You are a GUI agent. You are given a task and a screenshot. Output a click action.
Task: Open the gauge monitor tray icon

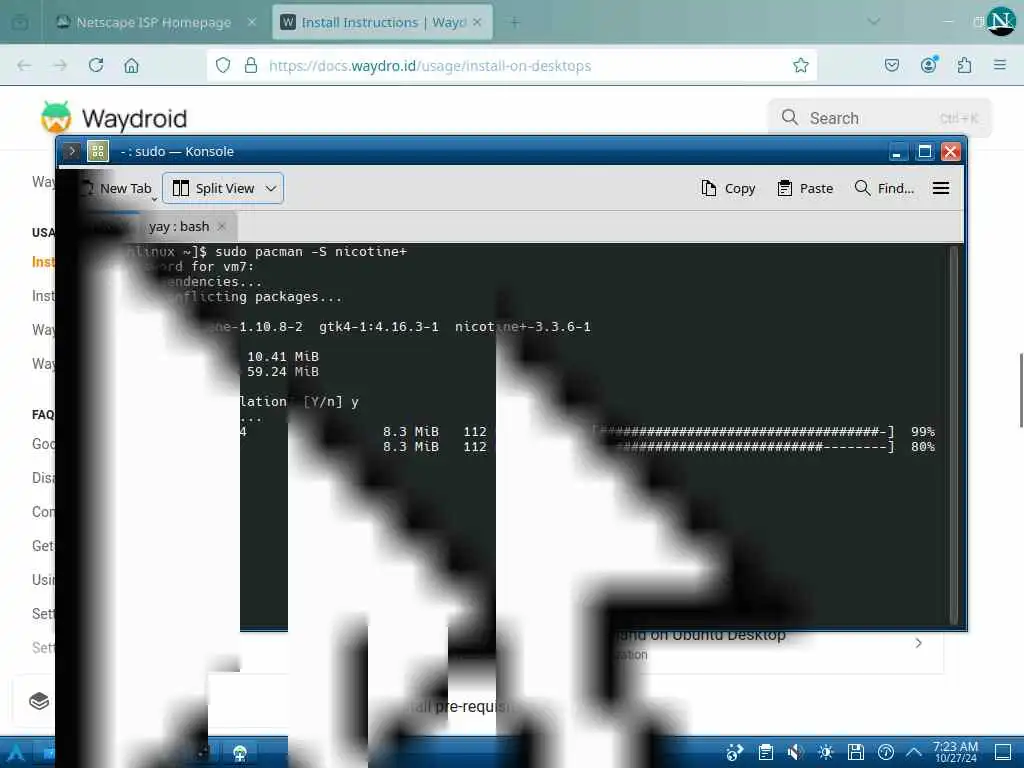click(886, 752)
